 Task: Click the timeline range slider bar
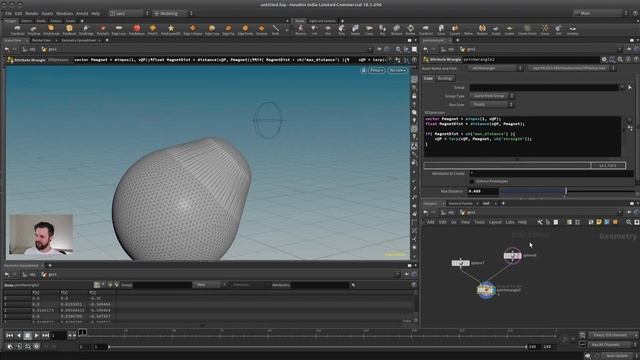pos(318,347)
